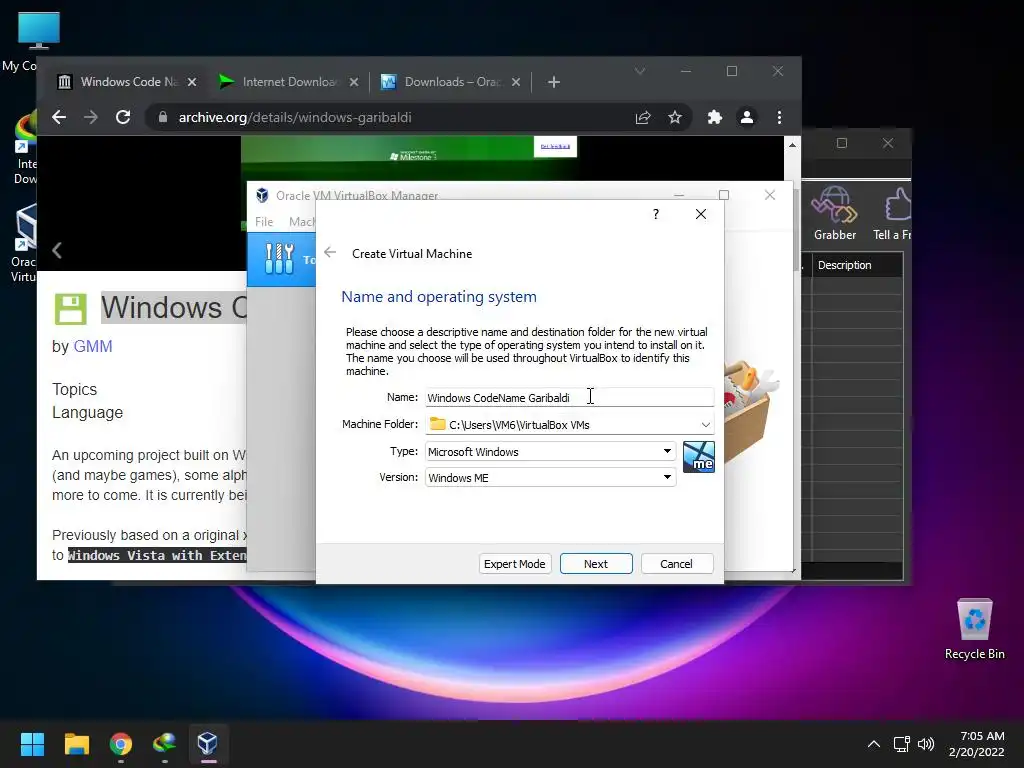Click the Windows ME OS type icon
The height and width of the screenshot is (768, 1024).
[698, 456]
